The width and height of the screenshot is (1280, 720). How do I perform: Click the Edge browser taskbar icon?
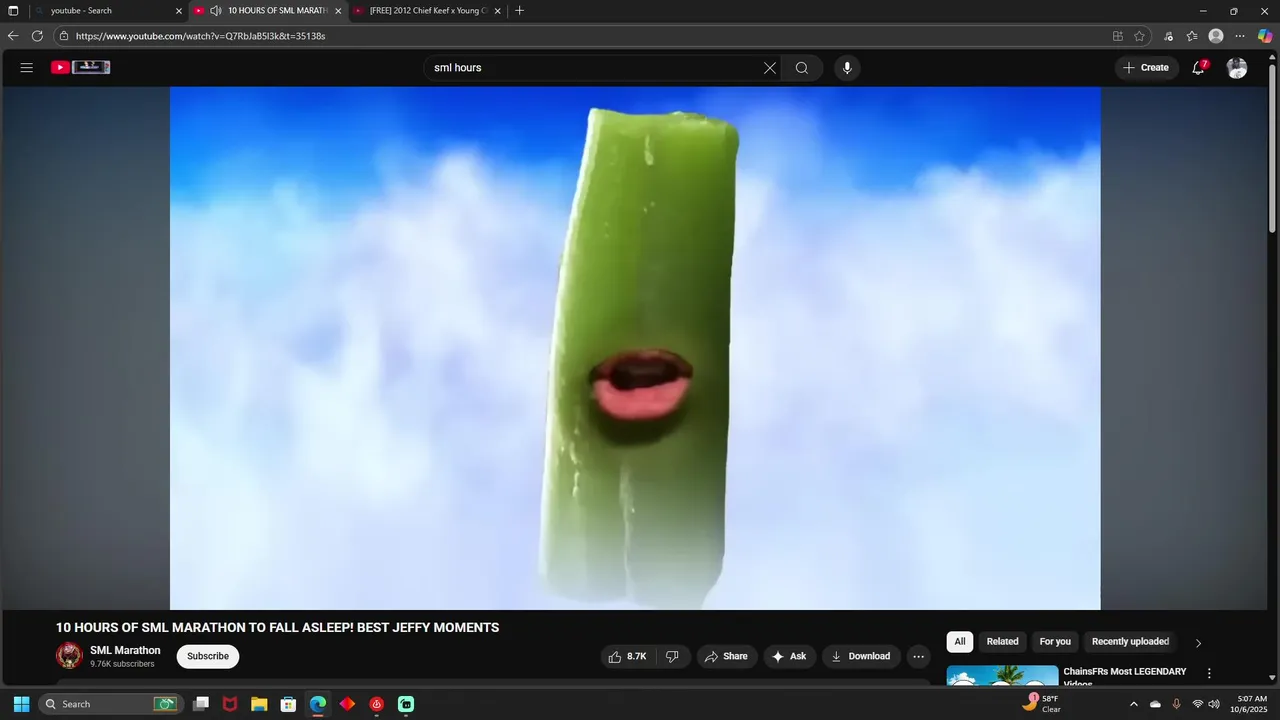click(x=317, y=704)
